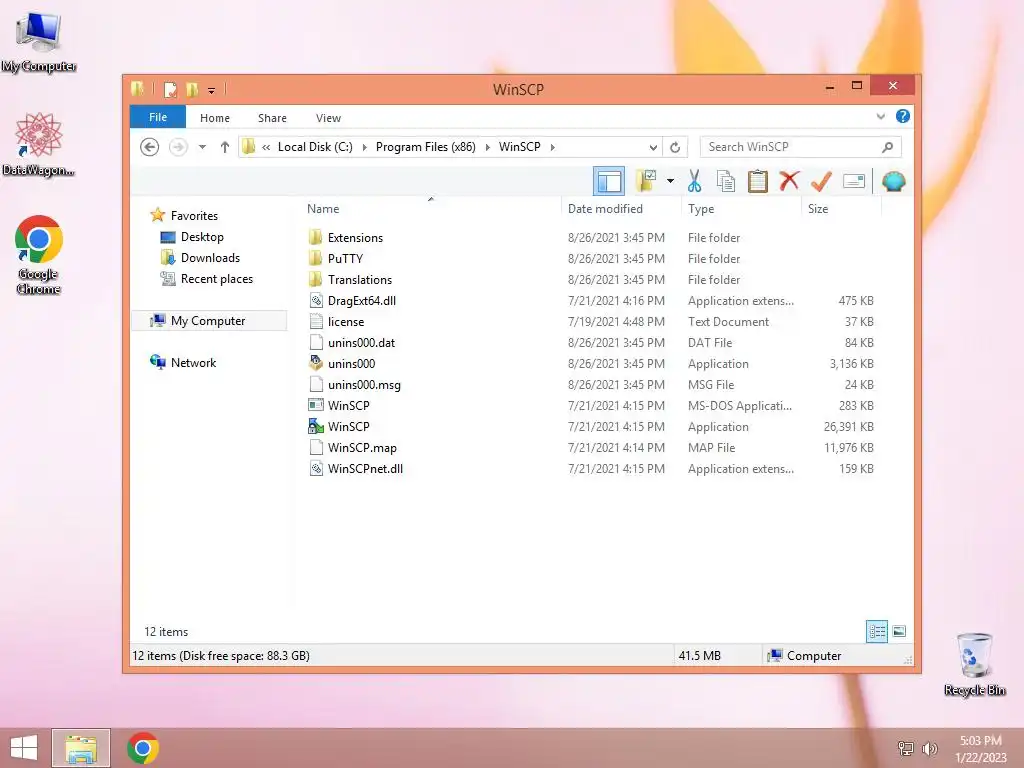Switch to large icons view icon
The width and height of the screenshot is (1024, 768).
[899, 631]
